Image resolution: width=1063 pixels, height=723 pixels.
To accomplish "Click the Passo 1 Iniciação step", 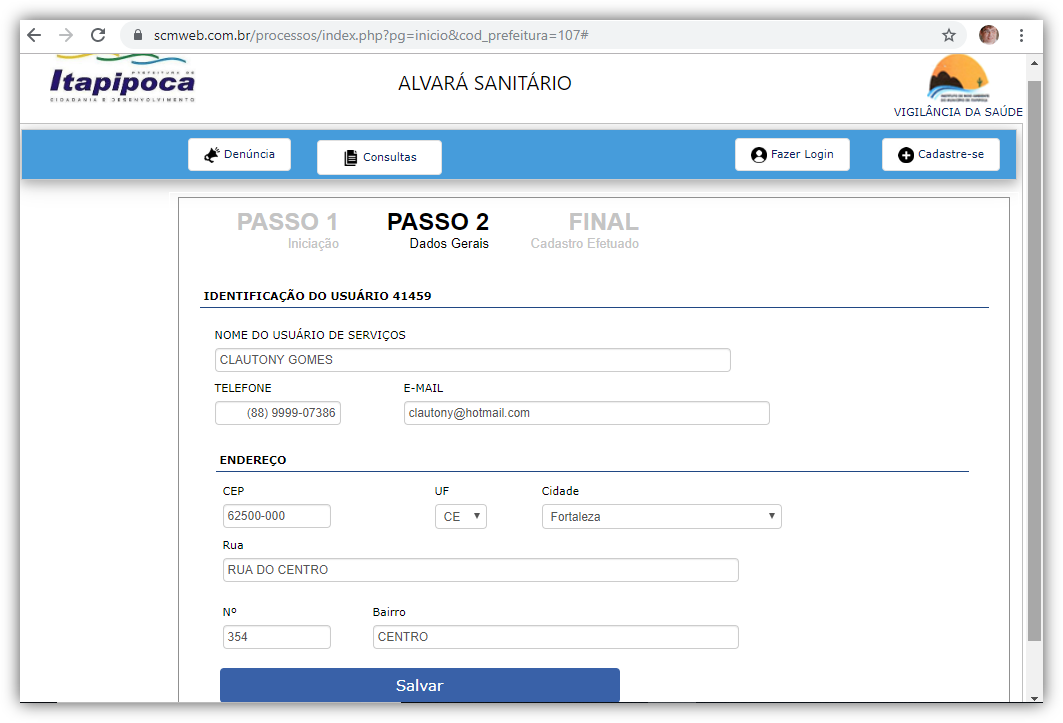I will pyautogui.click(x=288, y=230).
